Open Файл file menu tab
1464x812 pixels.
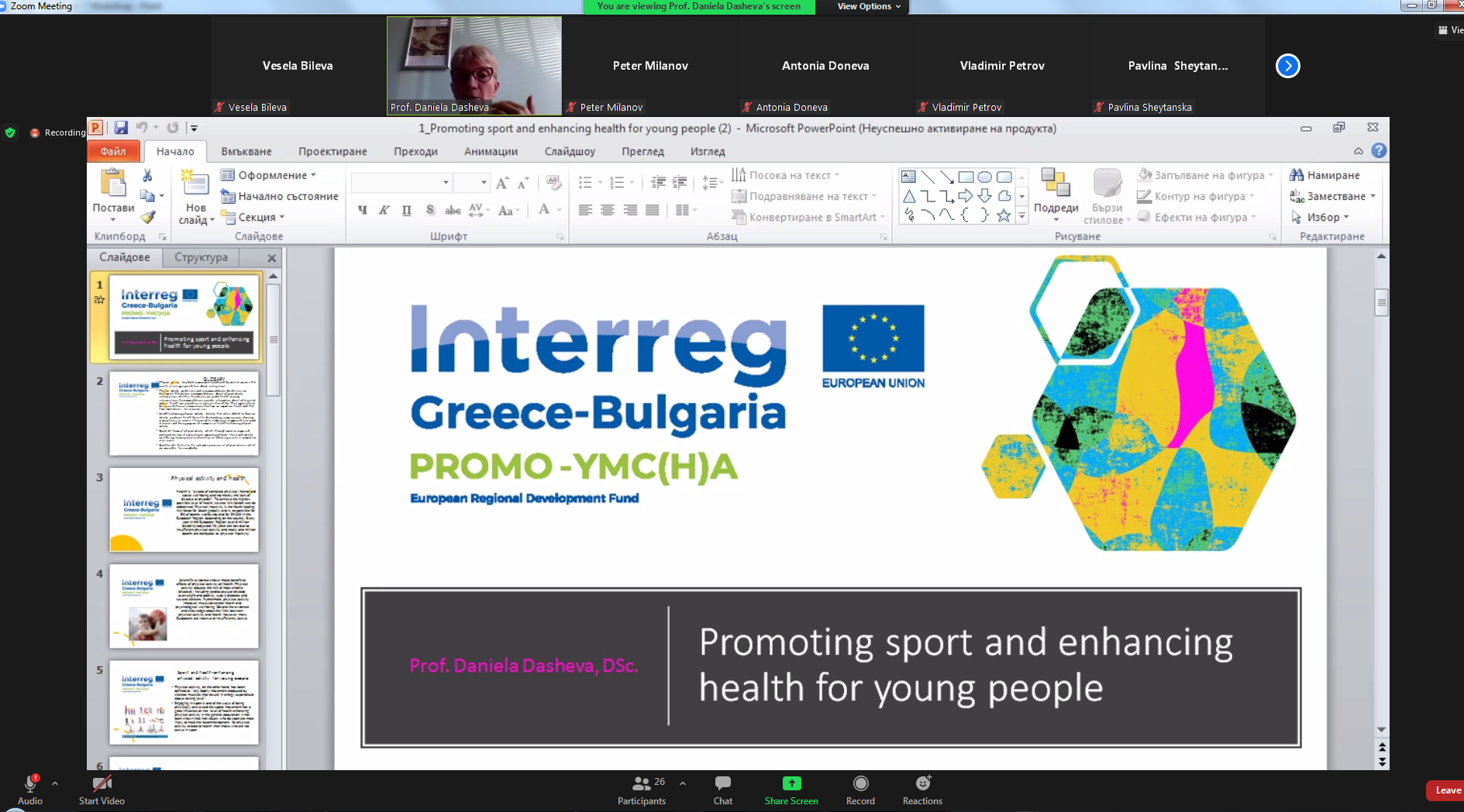click(x=113, y=151)
